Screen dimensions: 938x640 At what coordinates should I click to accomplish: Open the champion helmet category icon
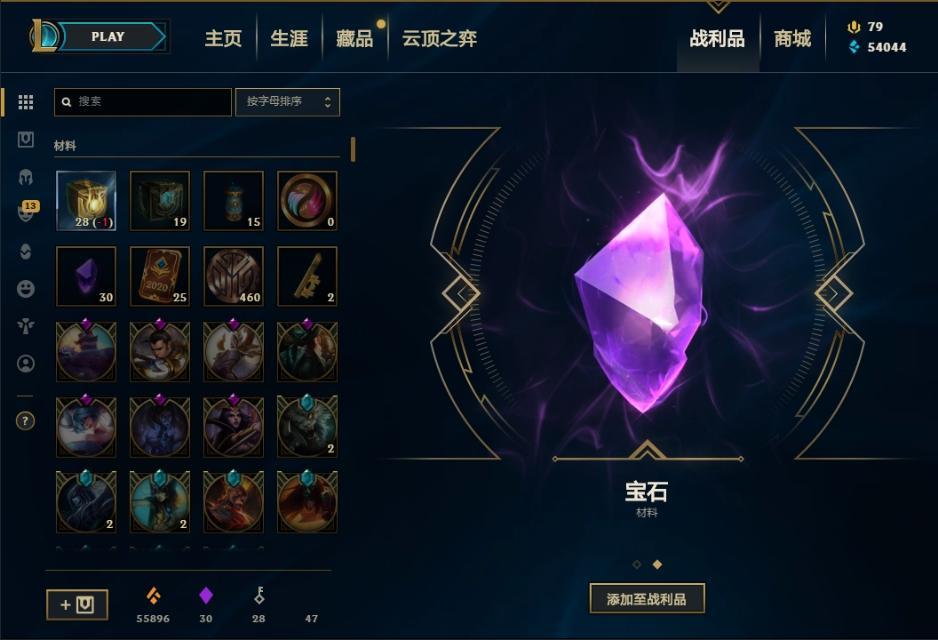[26, 177]
